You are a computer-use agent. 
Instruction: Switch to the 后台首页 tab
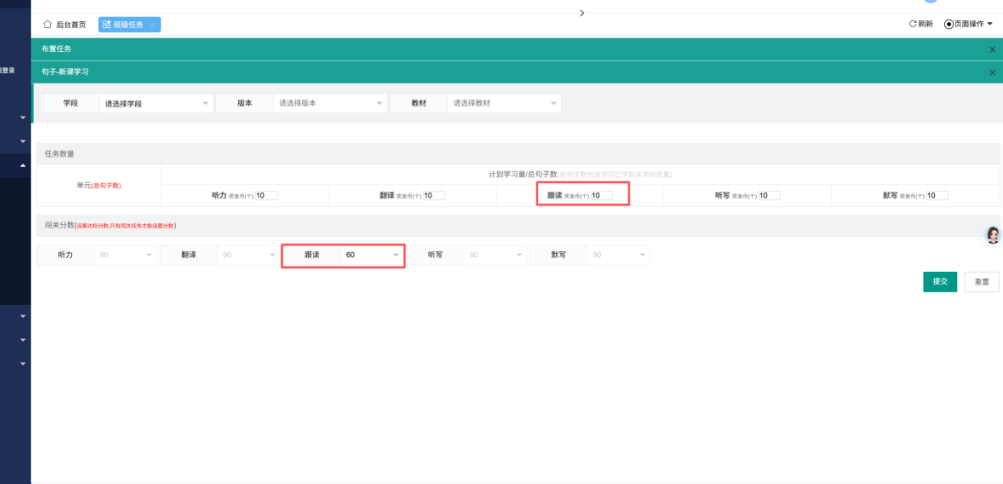(69, 24)
